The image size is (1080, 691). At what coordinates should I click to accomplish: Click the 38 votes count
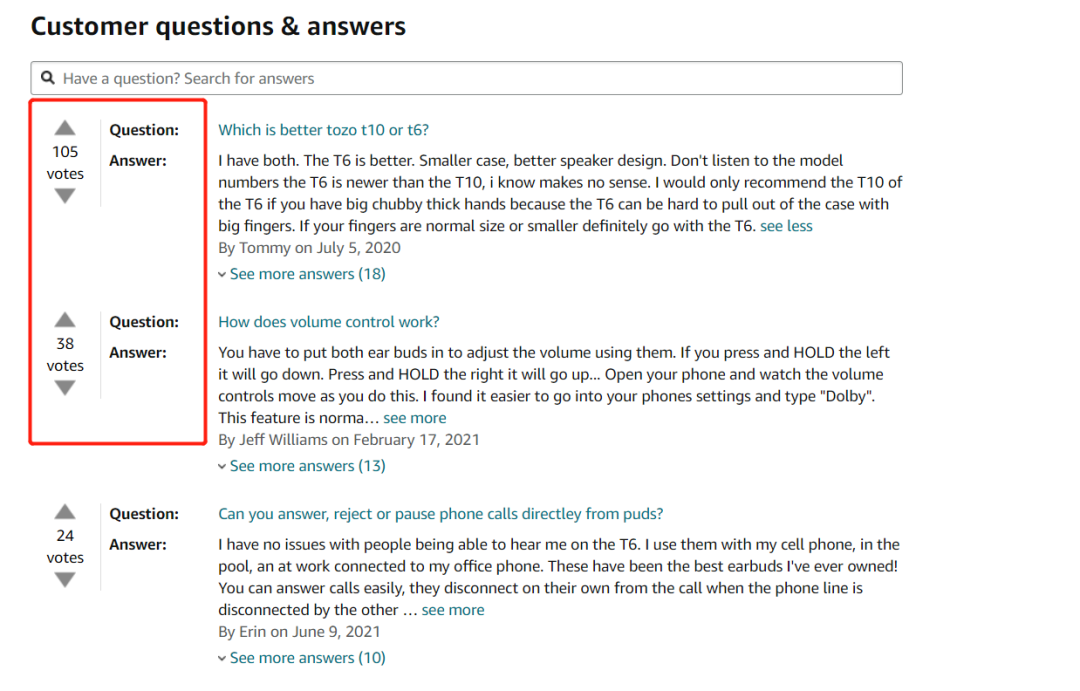coord(65,355)
